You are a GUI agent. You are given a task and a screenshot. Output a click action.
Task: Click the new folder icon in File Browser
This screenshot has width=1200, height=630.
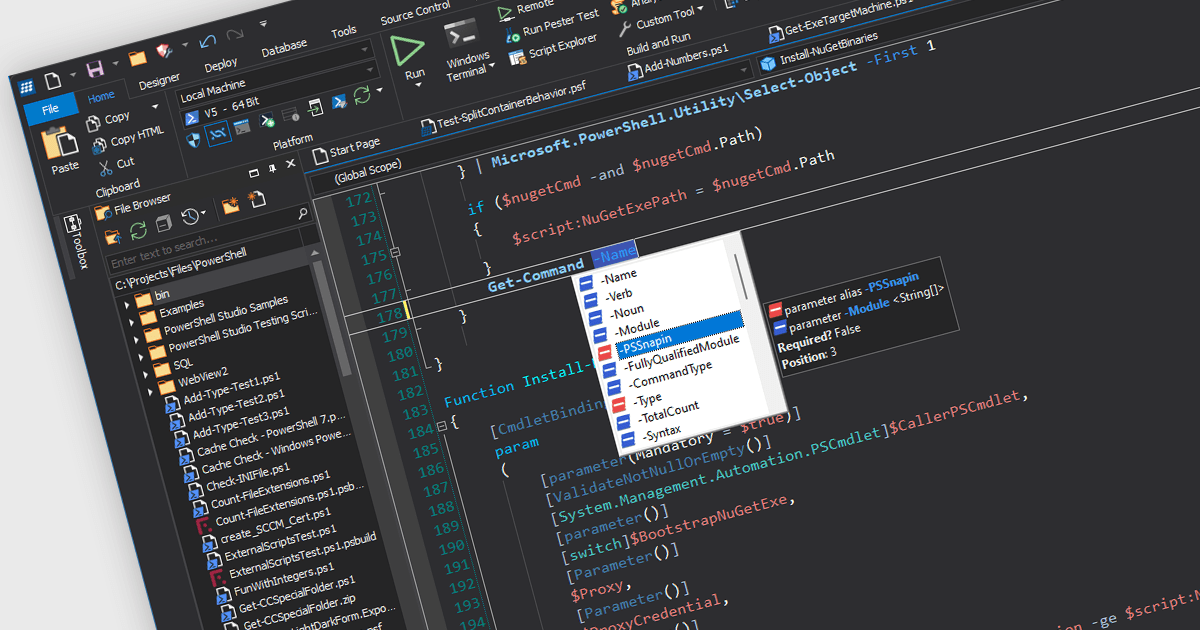(x=230, y=206)
